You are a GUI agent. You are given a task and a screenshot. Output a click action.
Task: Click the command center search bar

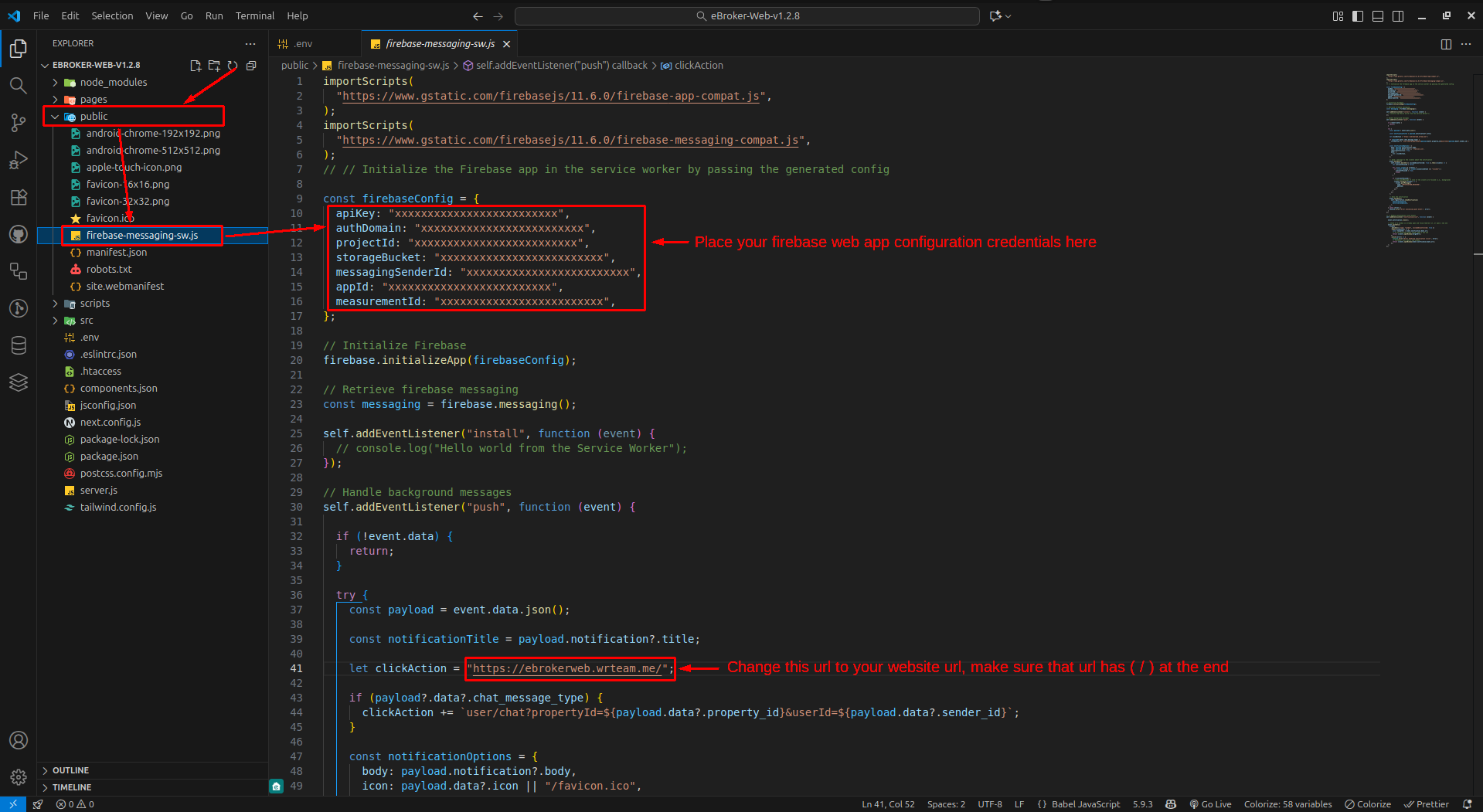(747, 15)
